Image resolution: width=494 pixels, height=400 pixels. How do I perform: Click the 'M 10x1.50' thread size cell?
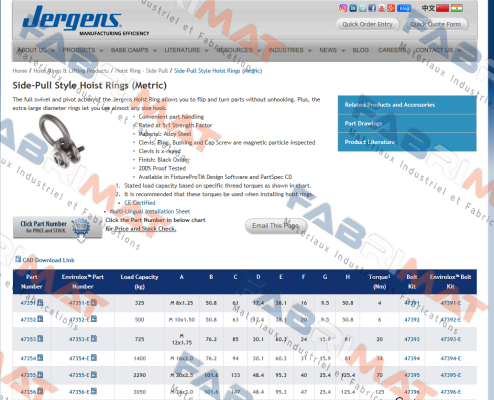click(181, 320)
